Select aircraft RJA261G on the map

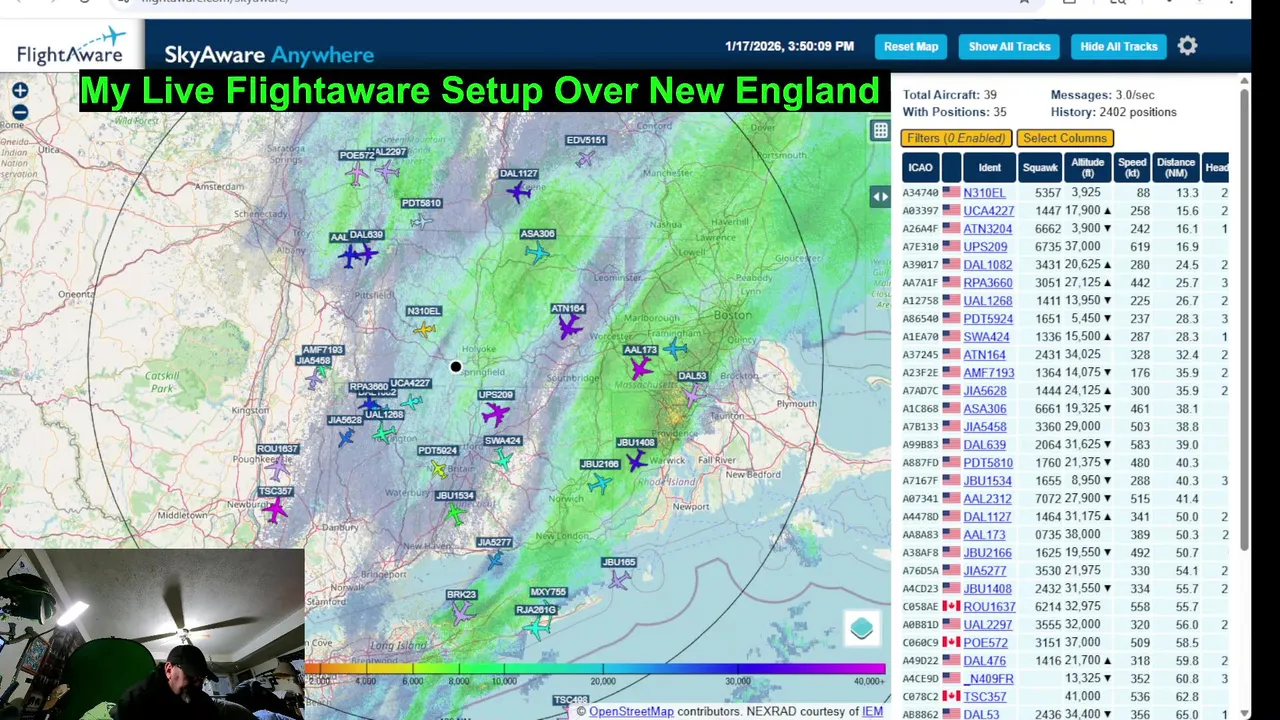pyautogui.click(x=537, y=628)
